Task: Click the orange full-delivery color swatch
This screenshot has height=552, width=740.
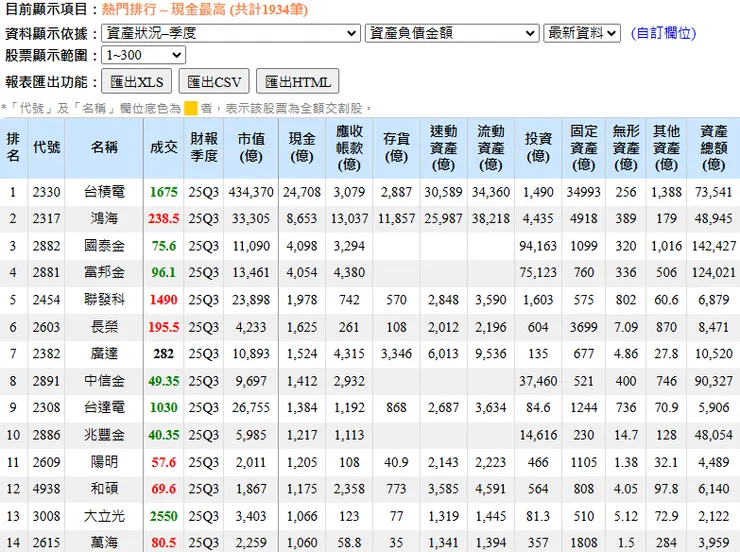Action: coord(191,109)
